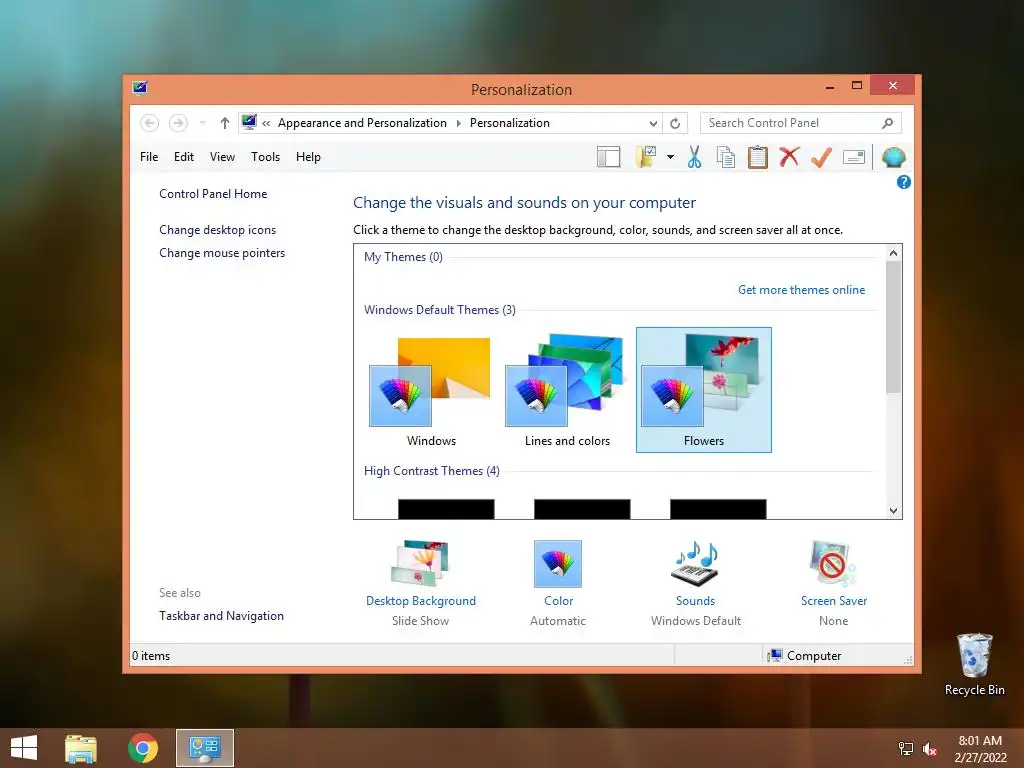Screen dimensions: 1024x768
Task: Click the Forward navigation arrow
Action: (x=178, y=123)
